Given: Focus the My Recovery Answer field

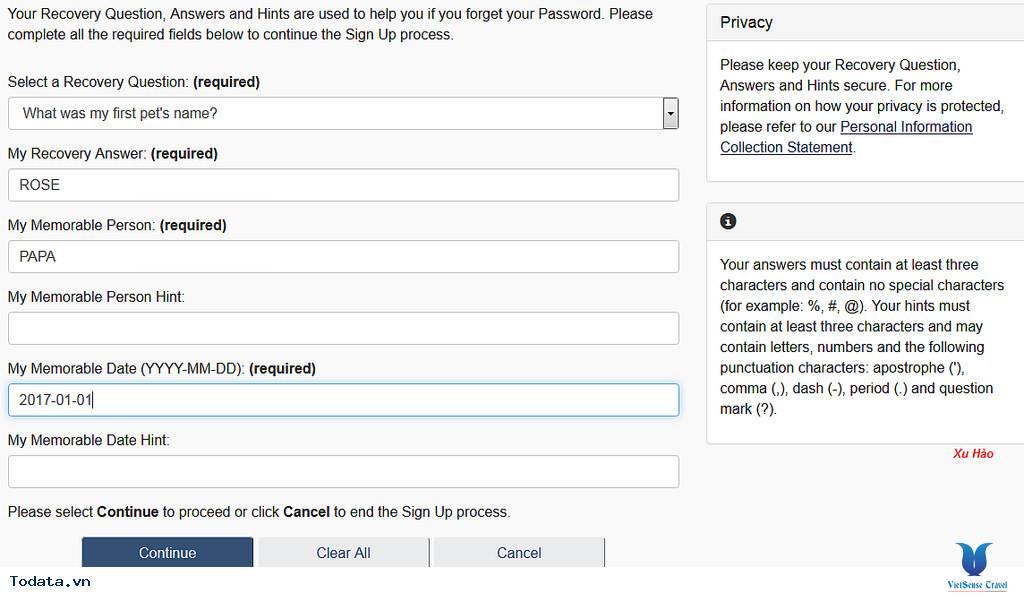Looking at the screenshot, I should point(343,185).
